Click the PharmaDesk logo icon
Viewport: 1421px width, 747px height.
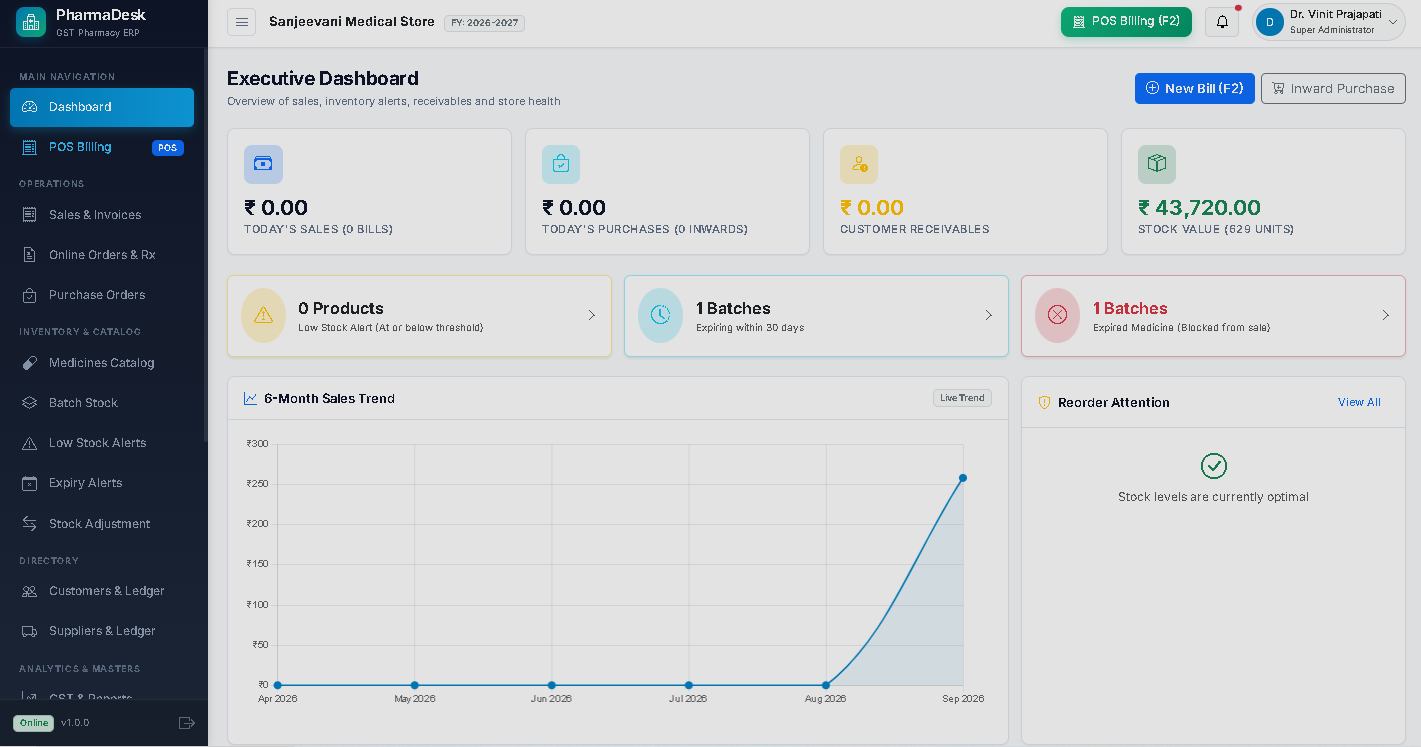point(31,21)
